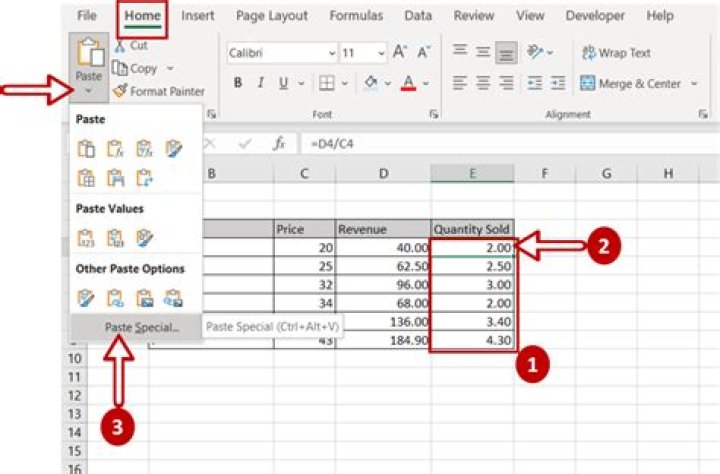Click the large Paste clipboard icon
This screenshot has height=474, width=720.
[90, 52]
